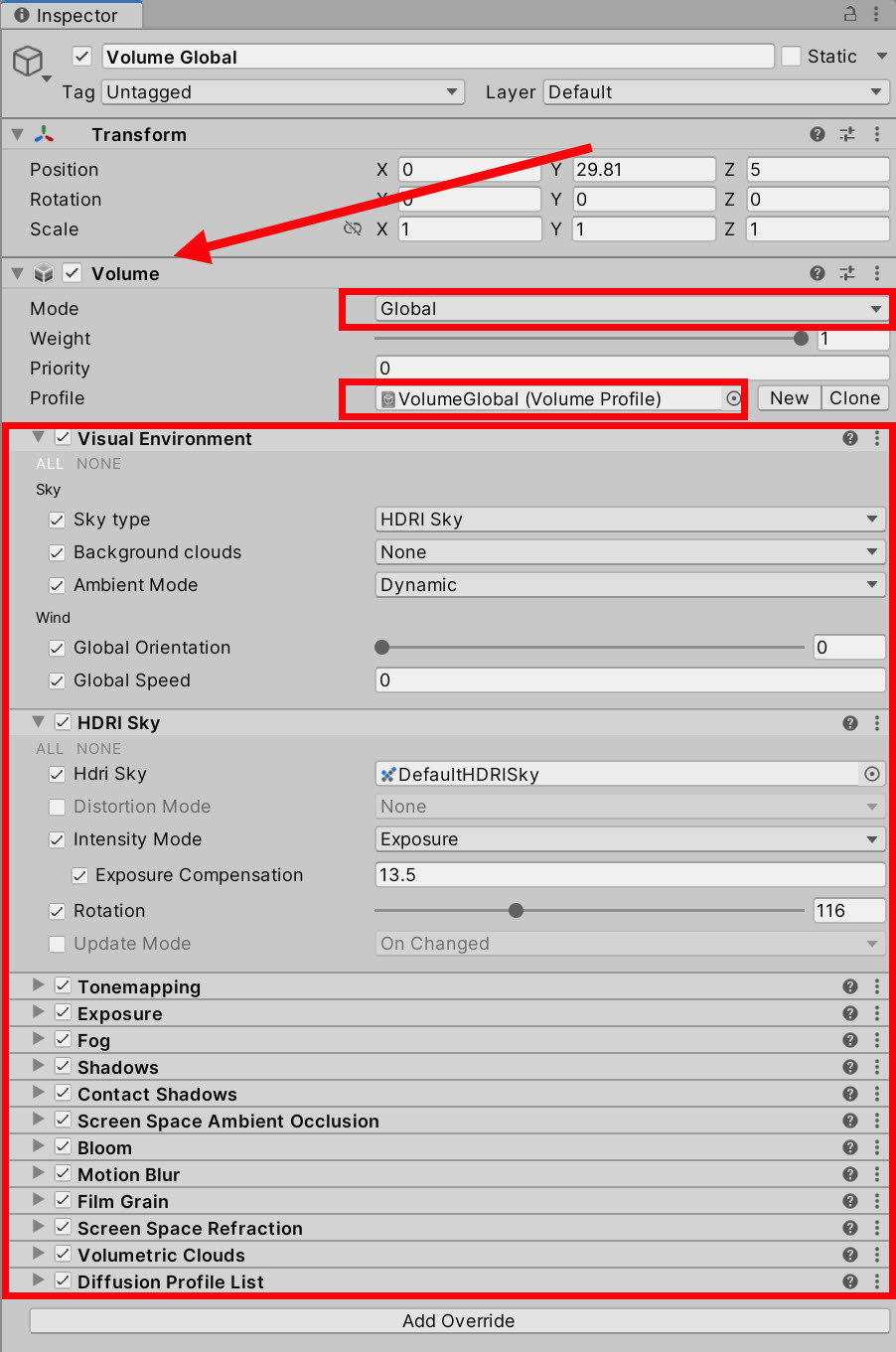Open Fog help icon
Screen dimensions: 896x1352
pyautogui.click(x=850, y=1040)
